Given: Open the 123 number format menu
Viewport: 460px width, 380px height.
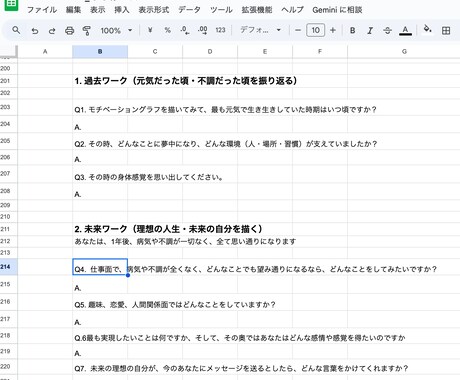Looking at the screenshot, I should click(x=220, y=30).
